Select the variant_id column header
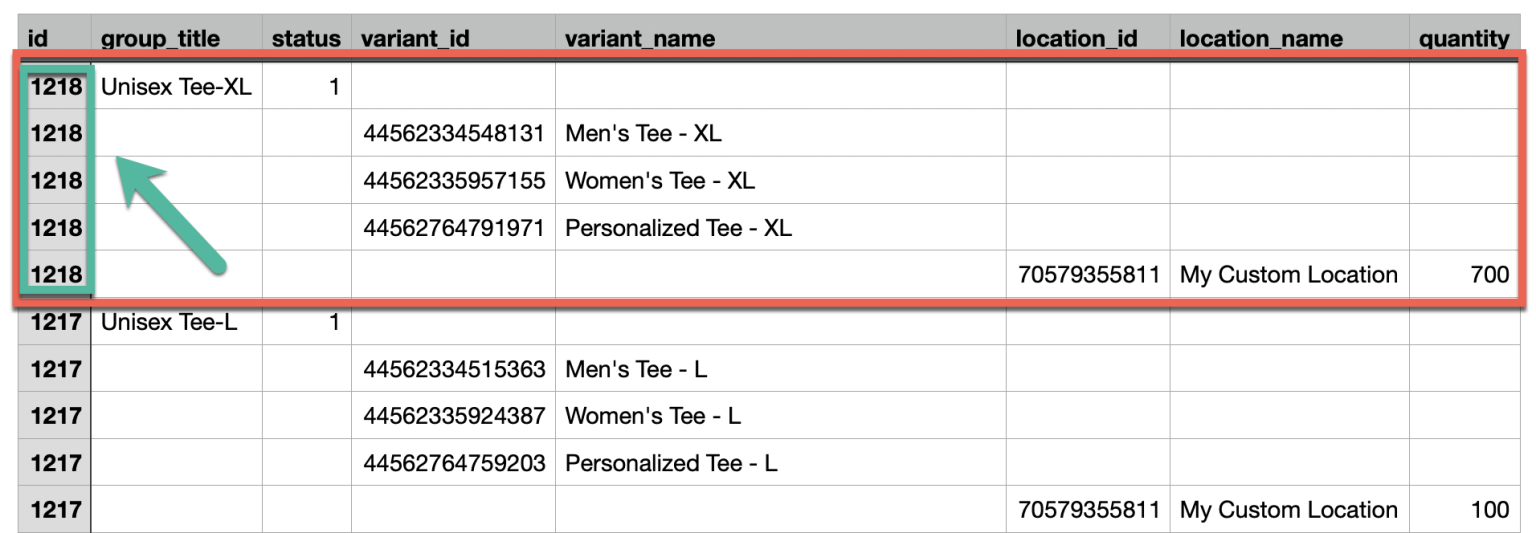This screenshot has width=1536, height=533. [416, 38]
